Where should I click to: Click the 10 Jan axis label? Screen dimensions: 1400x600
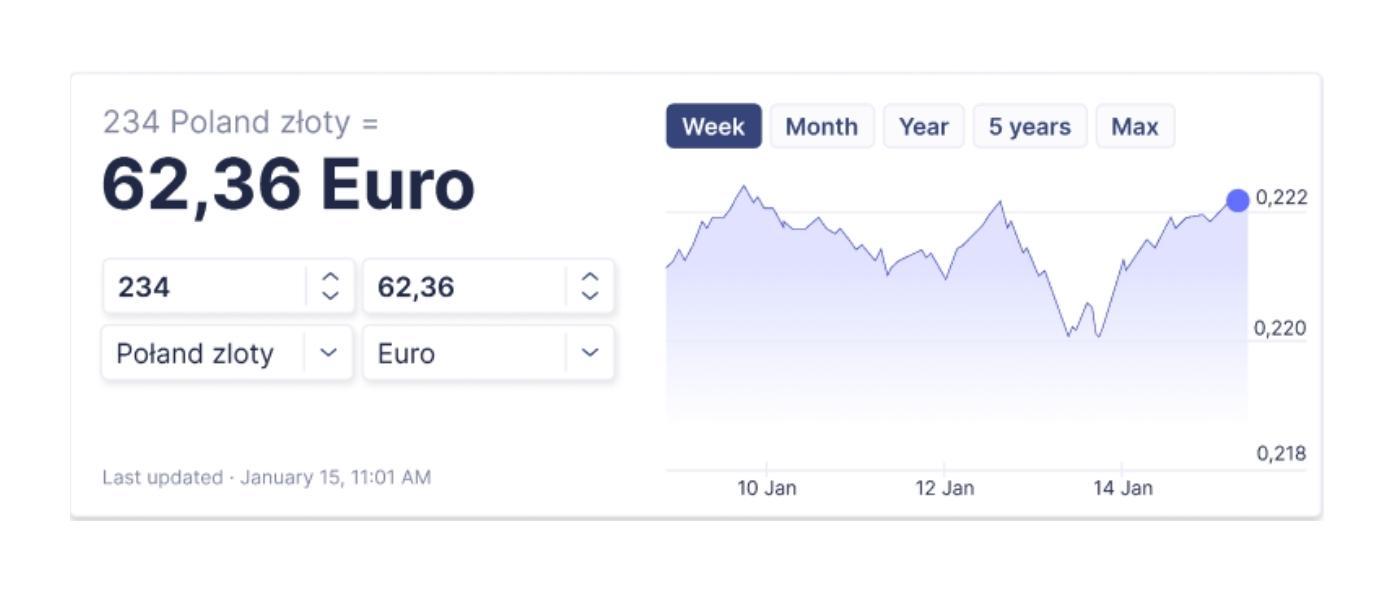coord(767,488)
